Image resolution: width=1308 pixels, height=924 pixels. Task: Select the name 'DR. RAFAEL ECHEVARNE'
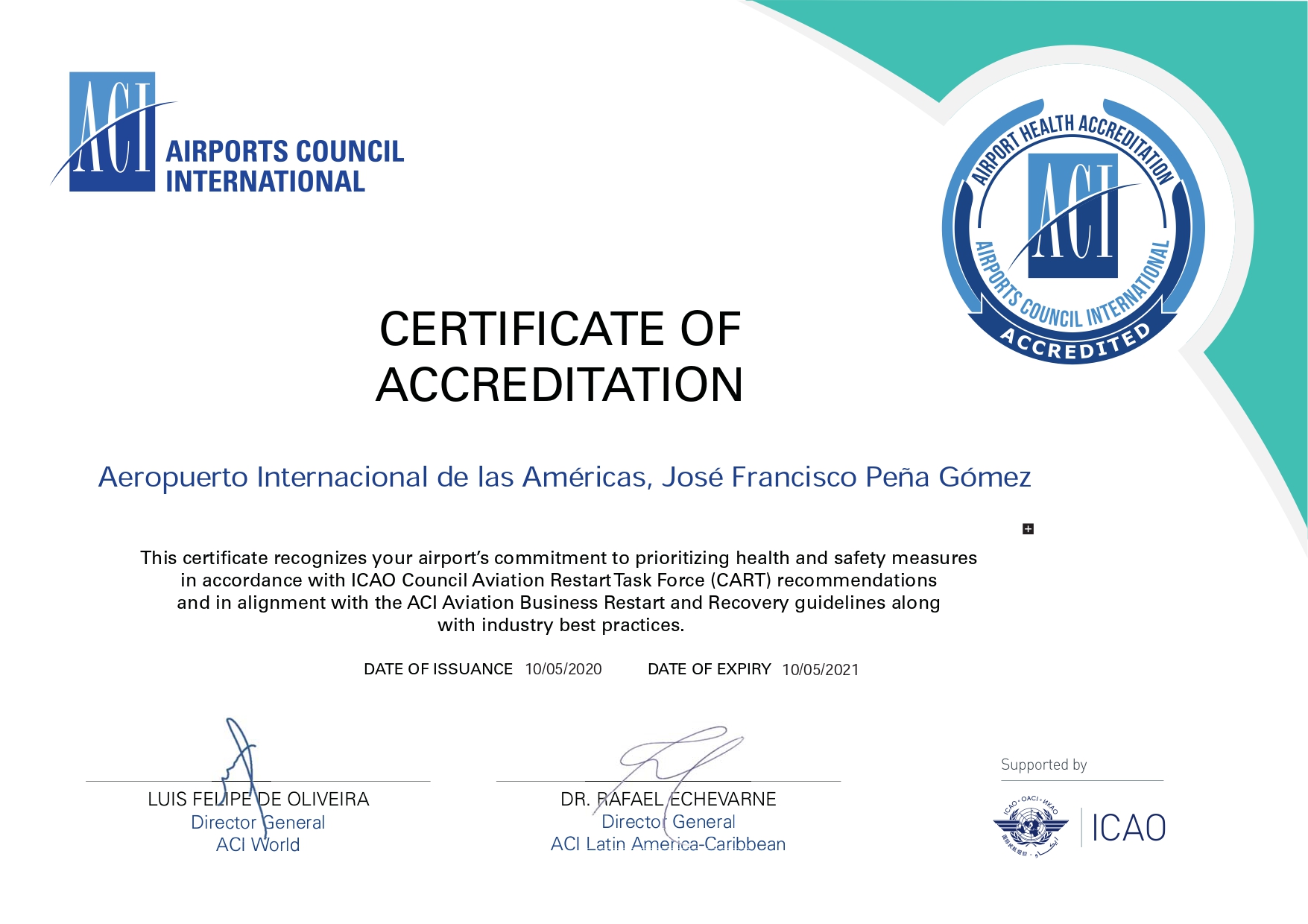[669, 800]
